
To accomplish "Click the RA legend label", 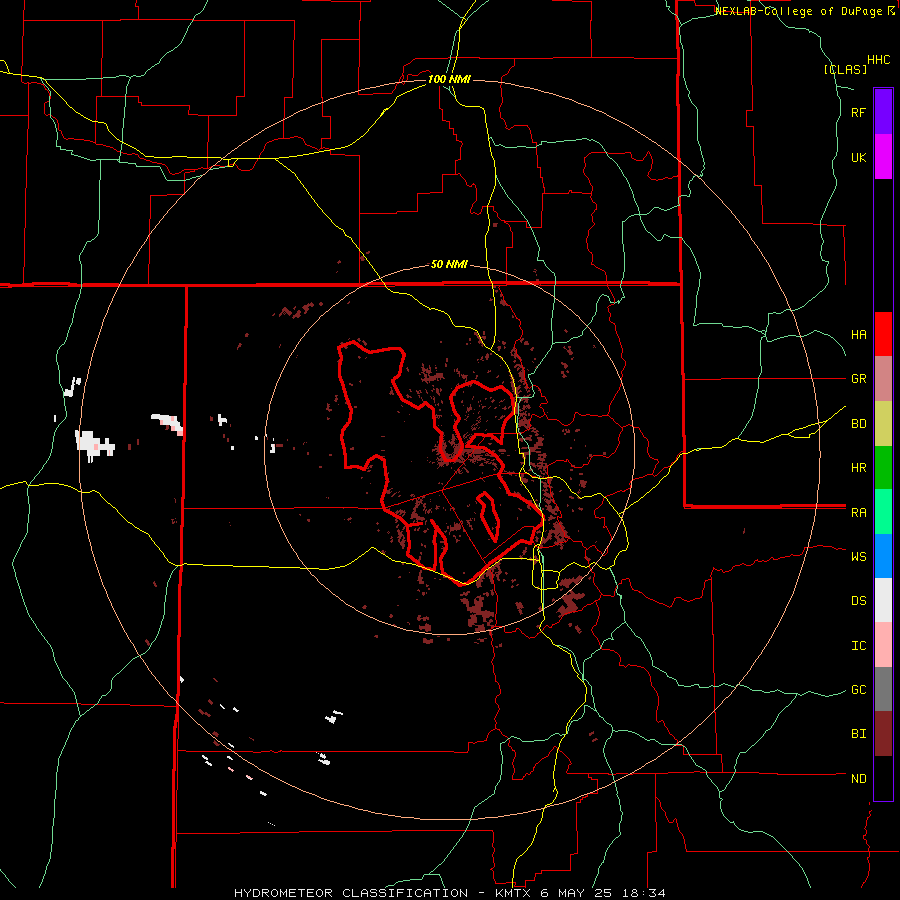I will [x=859, y=512].
